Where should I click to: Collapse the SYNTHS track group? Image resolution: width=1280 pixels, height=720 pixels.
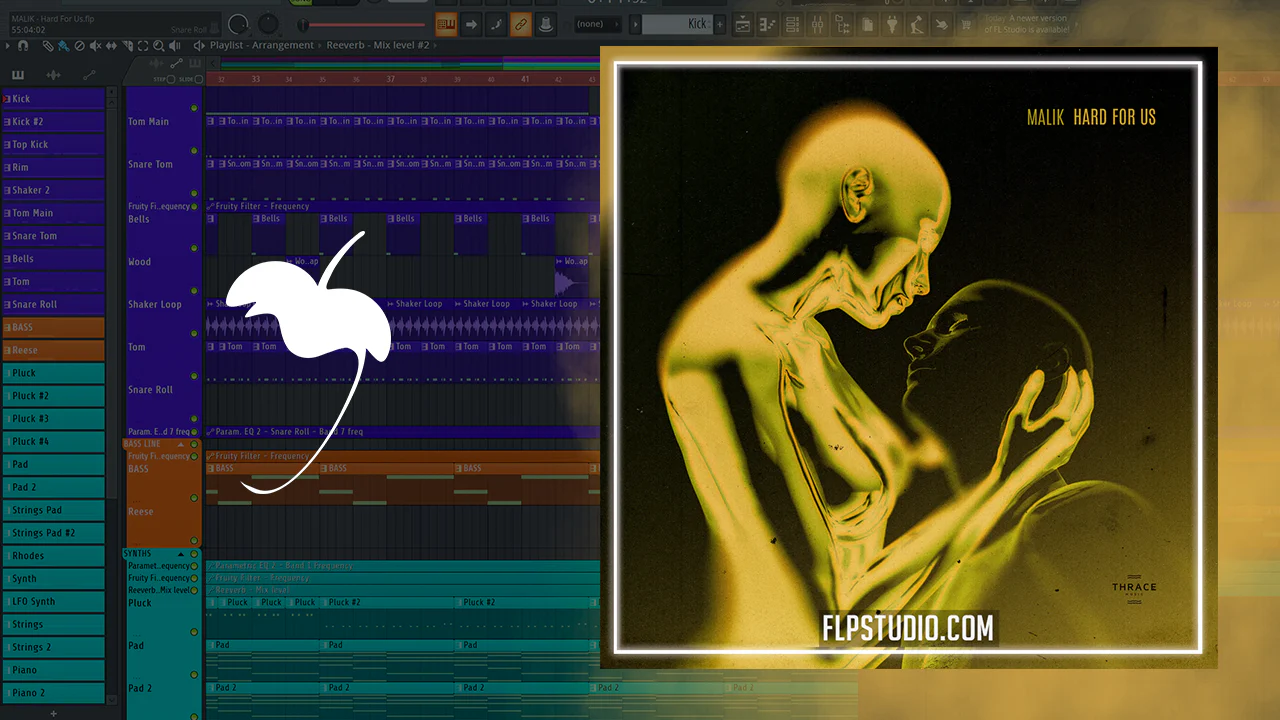181,554
